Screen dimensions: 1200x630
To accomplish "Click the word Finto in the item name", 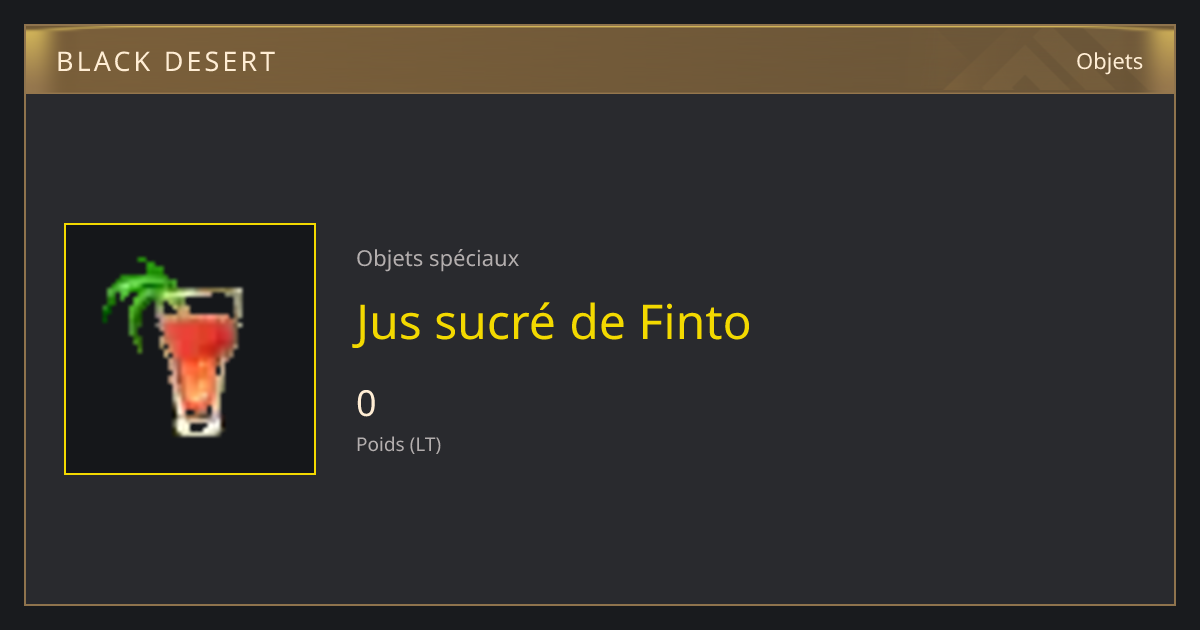I will (694, 322).
